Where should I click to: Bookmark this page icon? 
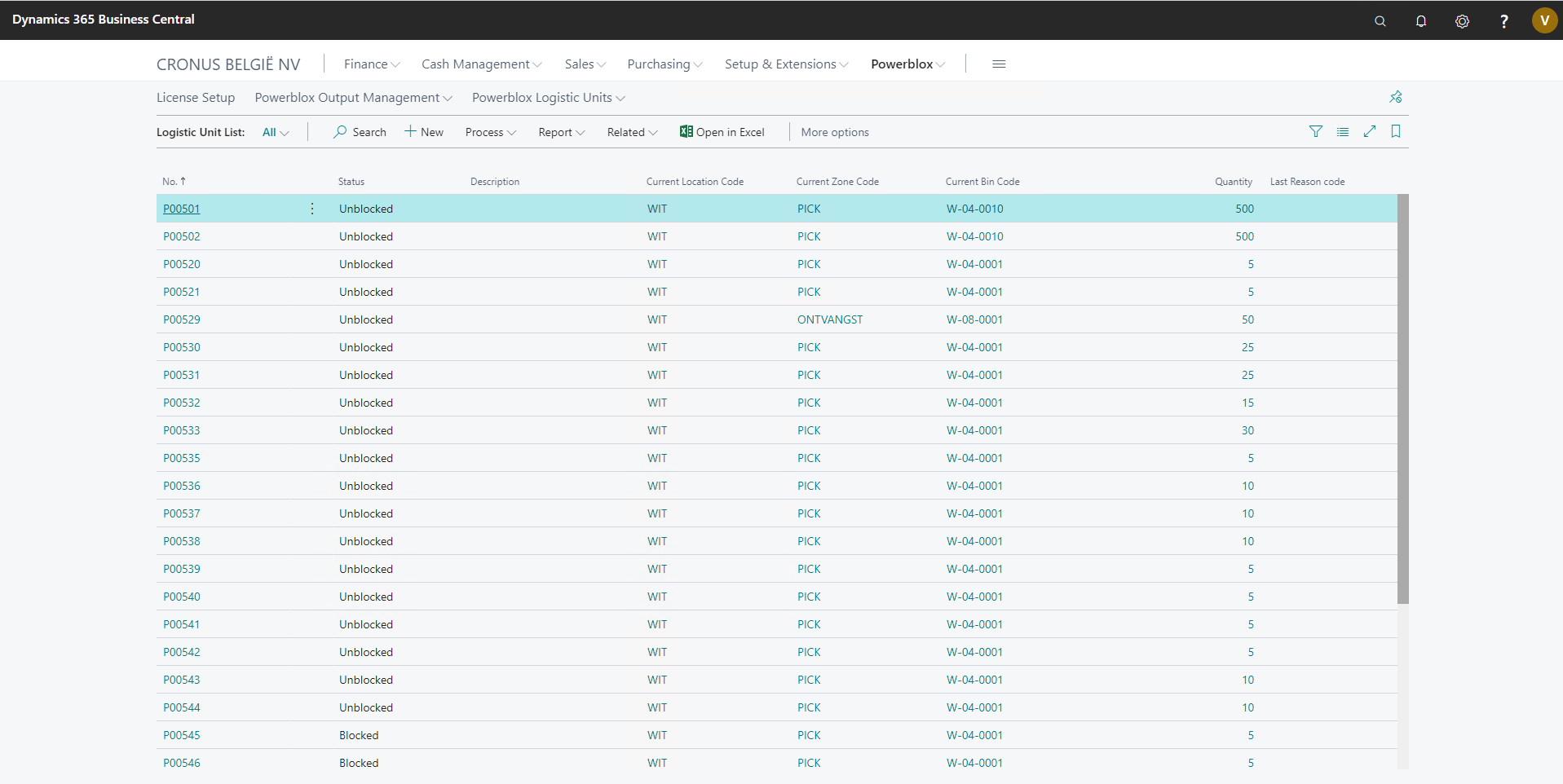1395,131
